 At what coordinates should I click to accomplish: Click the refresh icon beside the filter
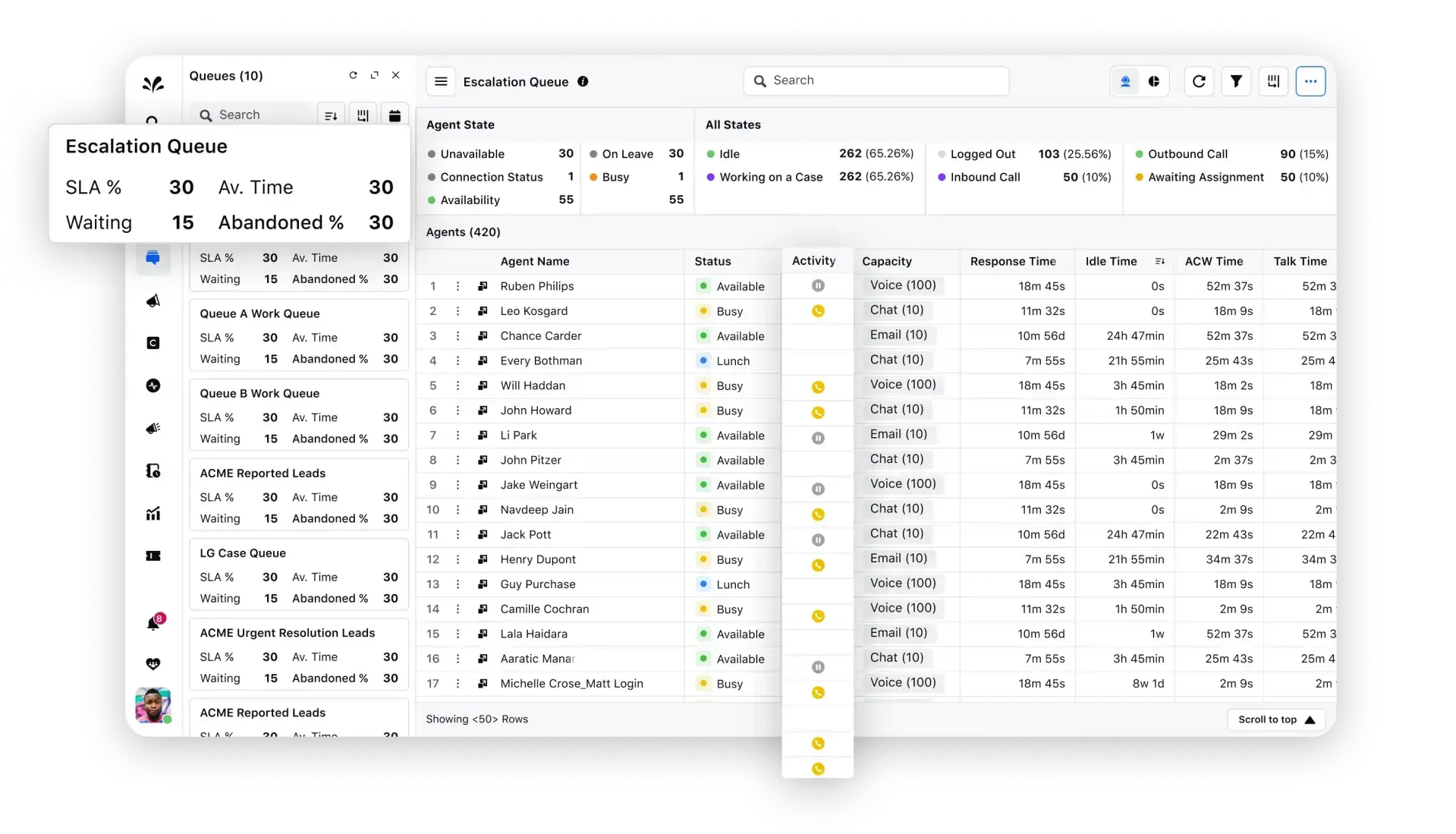[x=1199, y=80]
